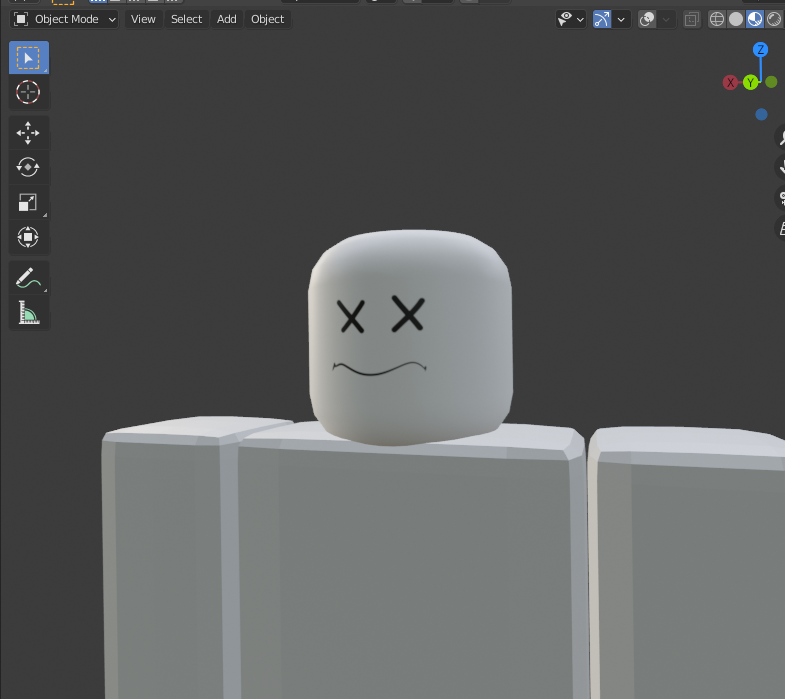The width and height of the screenshot is (785, 699).
Task: Open object visibility and selectability dropdown
Action: pyautogui.click(x=571, y=20)
